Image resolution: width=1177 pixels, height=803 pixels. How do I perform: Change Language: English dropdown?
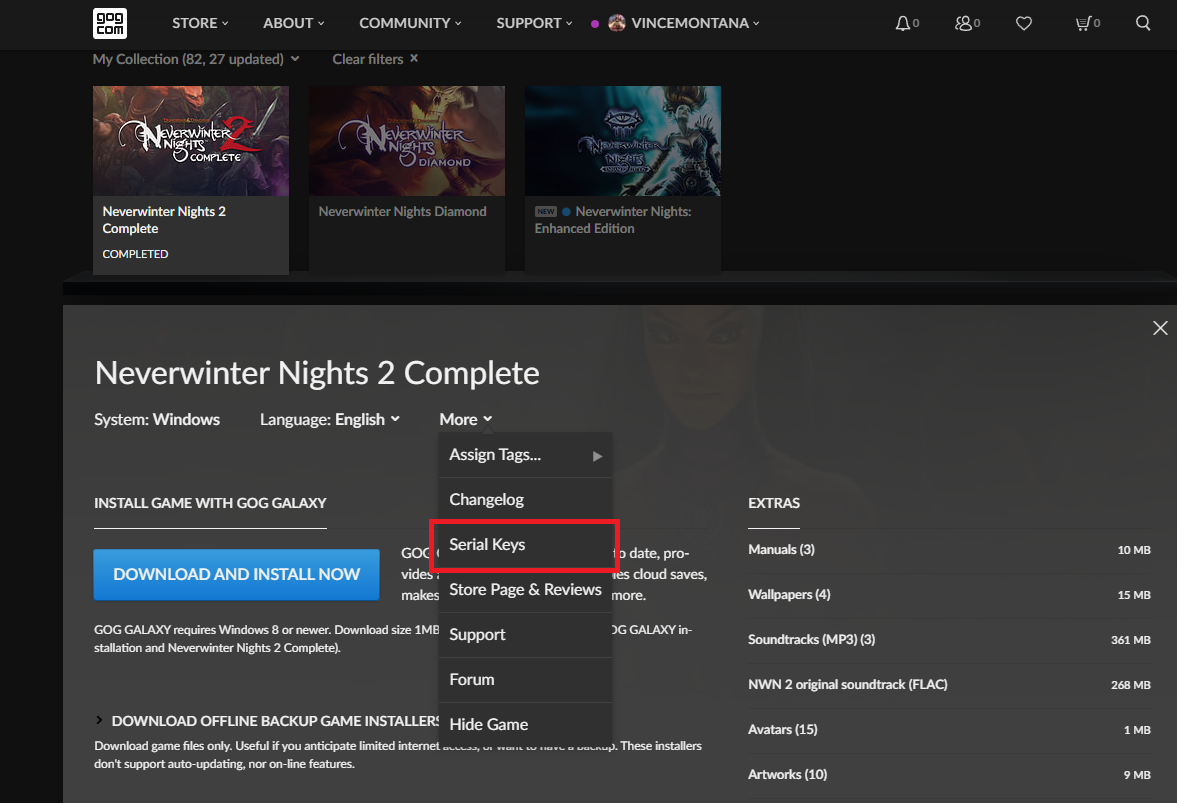tap(330, 420)
